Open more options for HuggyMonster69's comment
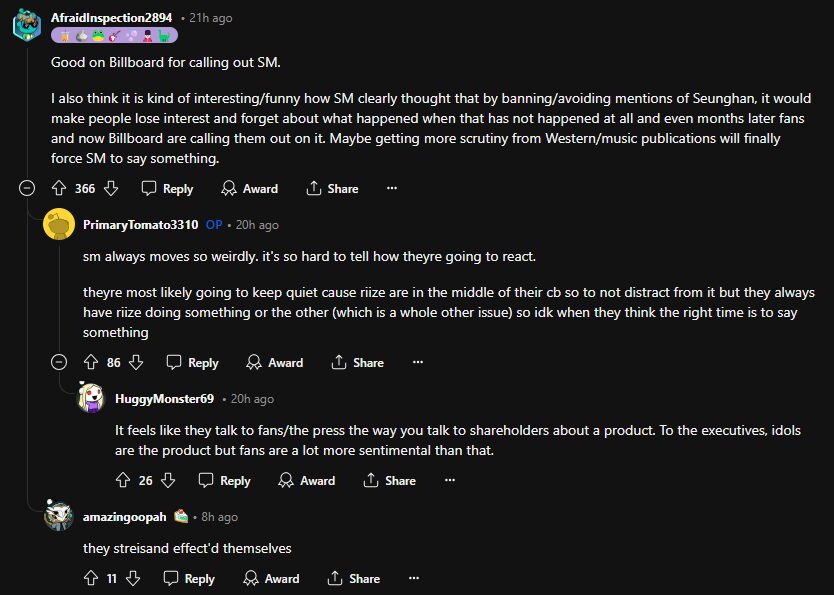834x595 pixels. [450, 480]
